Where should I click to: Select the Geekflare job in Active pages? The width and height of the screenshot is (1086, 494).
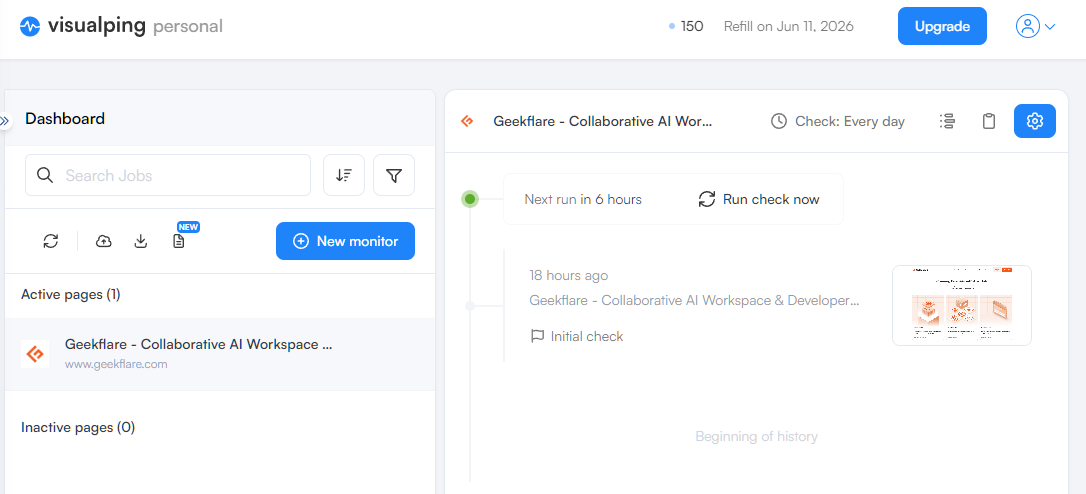pos(220,354)
